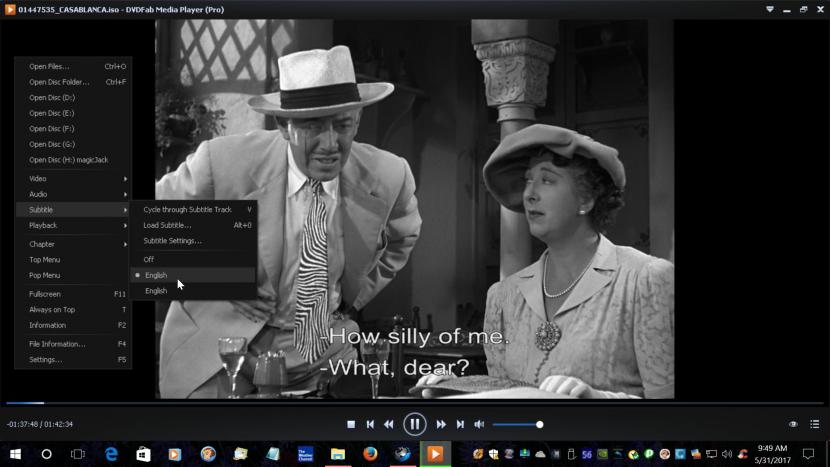This screenshot has height=467, width=830.
Task: Open Cortana search circle
Action: coord(47,454)
